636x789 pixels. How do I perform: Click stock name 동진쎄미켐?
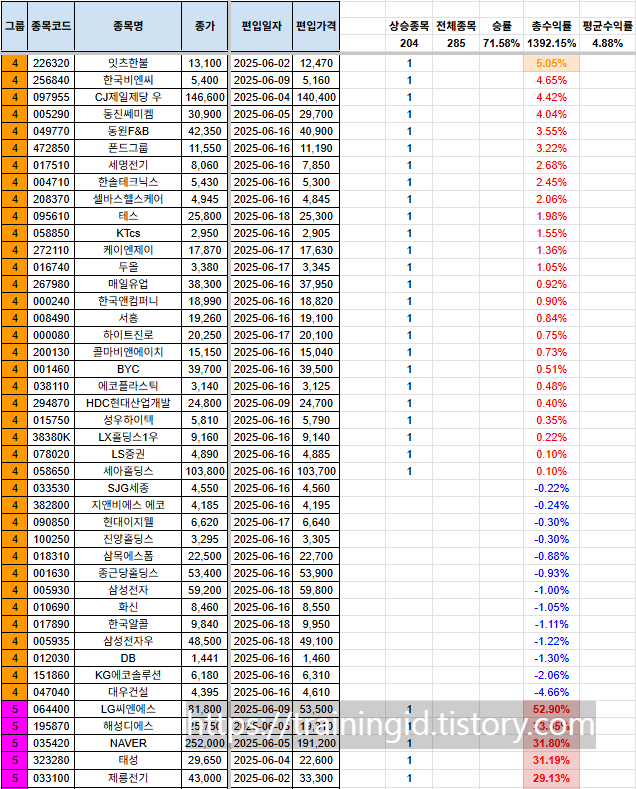[x=128, y=114]
